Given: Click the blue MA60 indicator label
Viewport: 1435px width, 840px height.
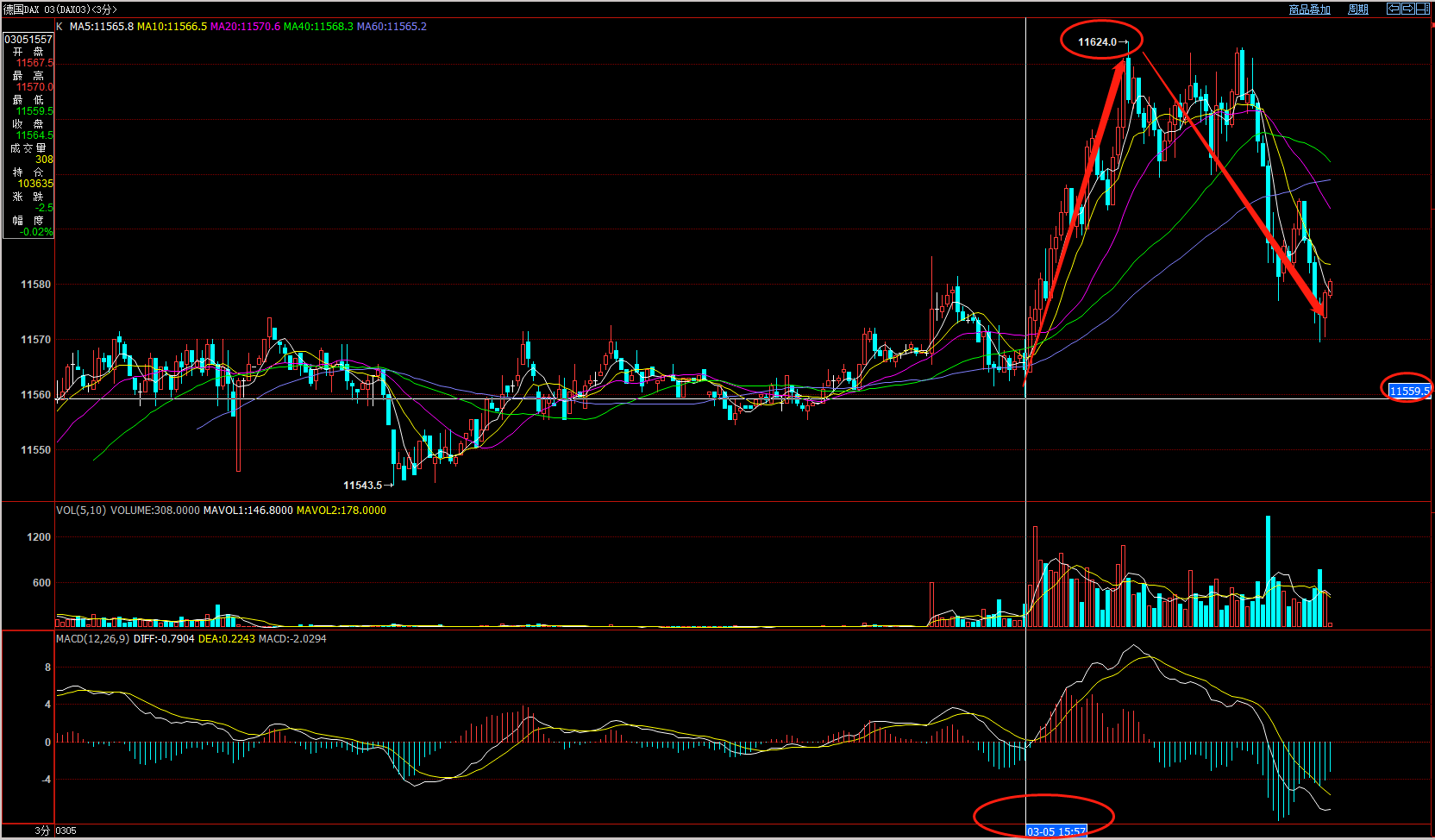Looking at the screenshot, I should pyautogui.click(x=392, y=27).
